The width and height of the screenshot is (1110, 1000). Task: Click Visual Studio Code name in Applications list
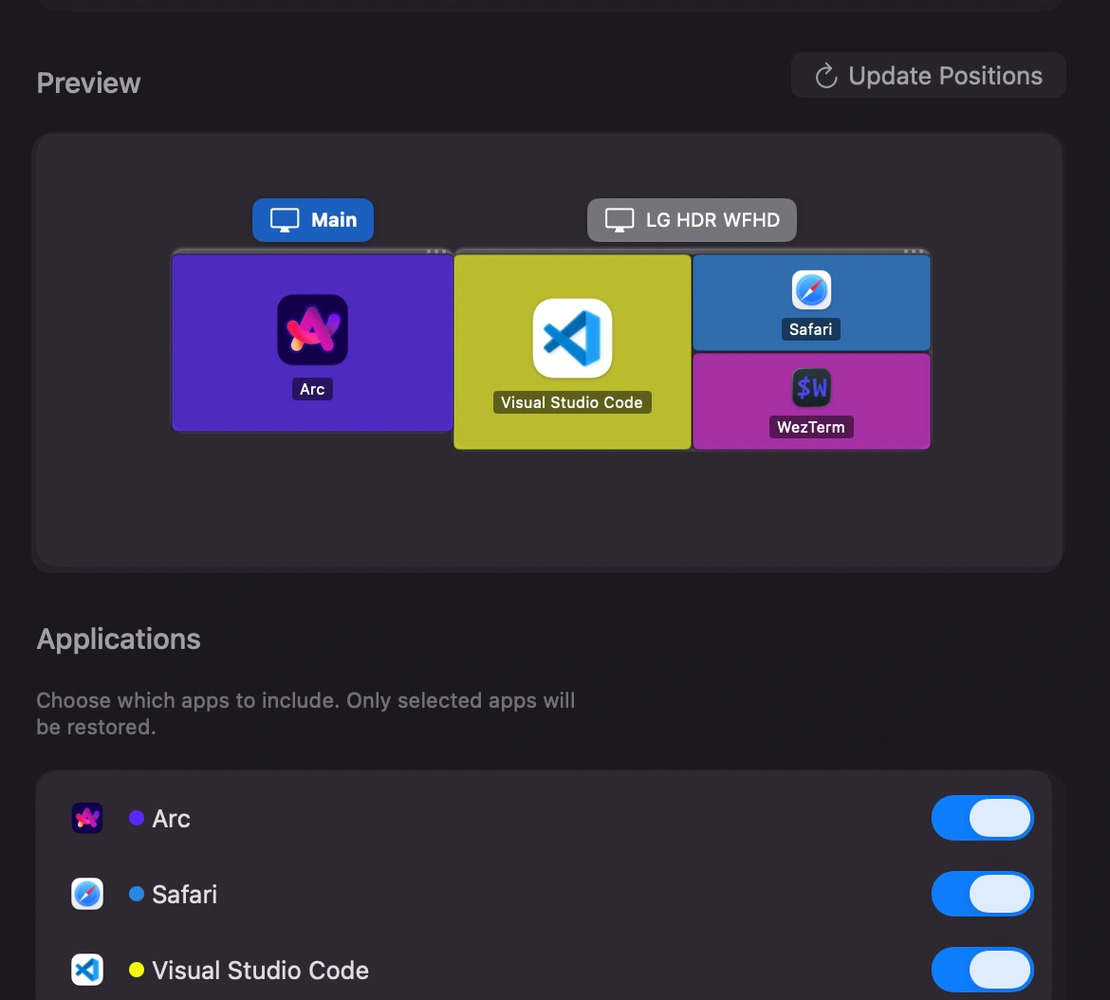(x=261, y=970)
